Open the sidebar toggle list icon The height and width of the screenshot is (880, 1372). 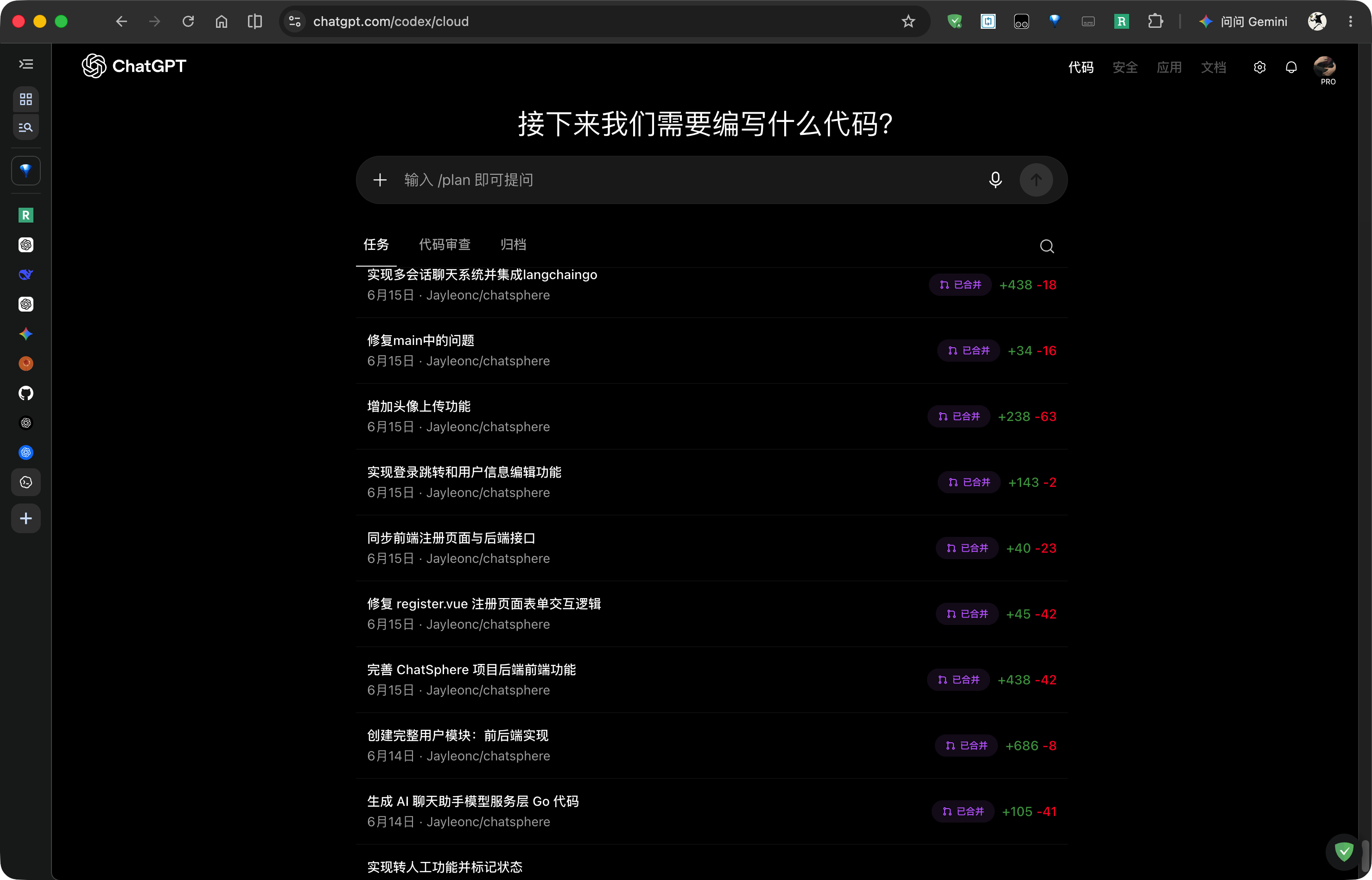[x=25, y=64]
